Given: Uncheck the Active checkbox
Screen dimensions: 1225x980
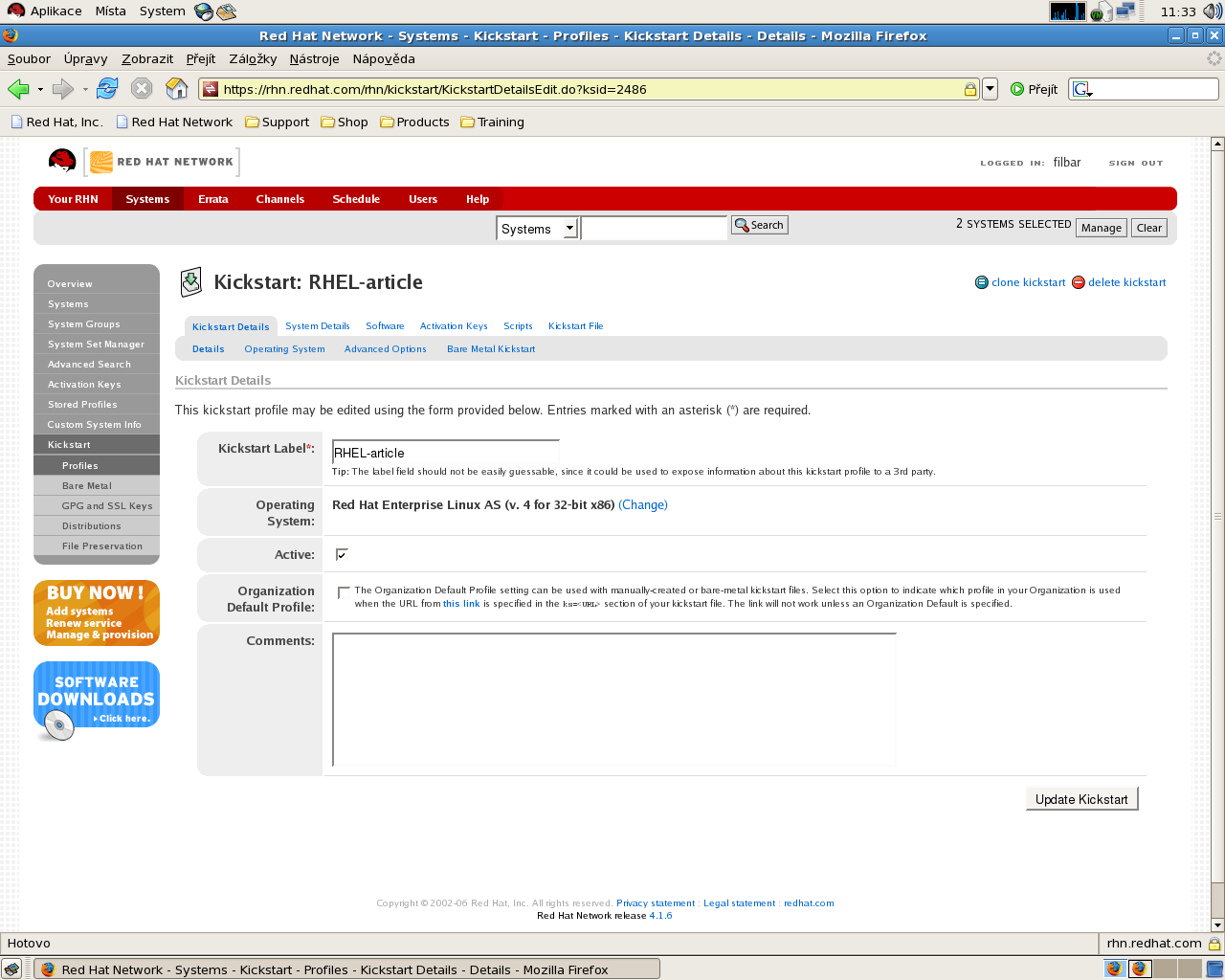Looking at the screenshot, I should tap(342, 554).
